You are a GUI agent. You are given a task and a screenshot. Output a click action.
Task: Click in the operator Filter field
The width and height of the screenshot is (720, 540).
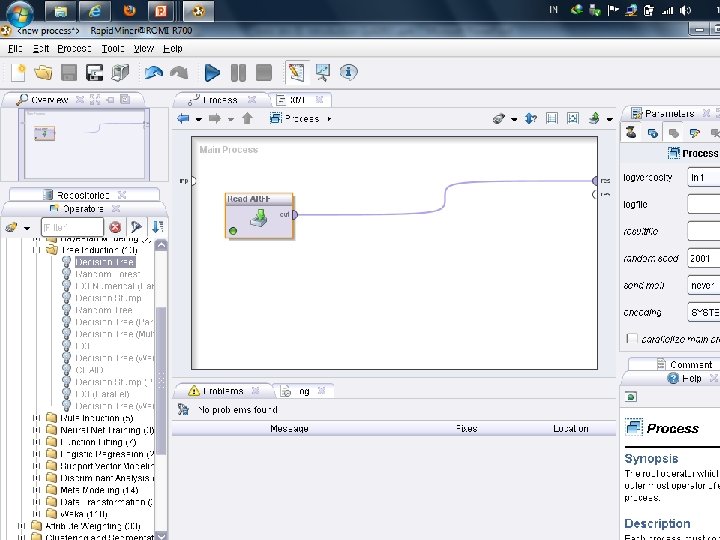(72, 227)
